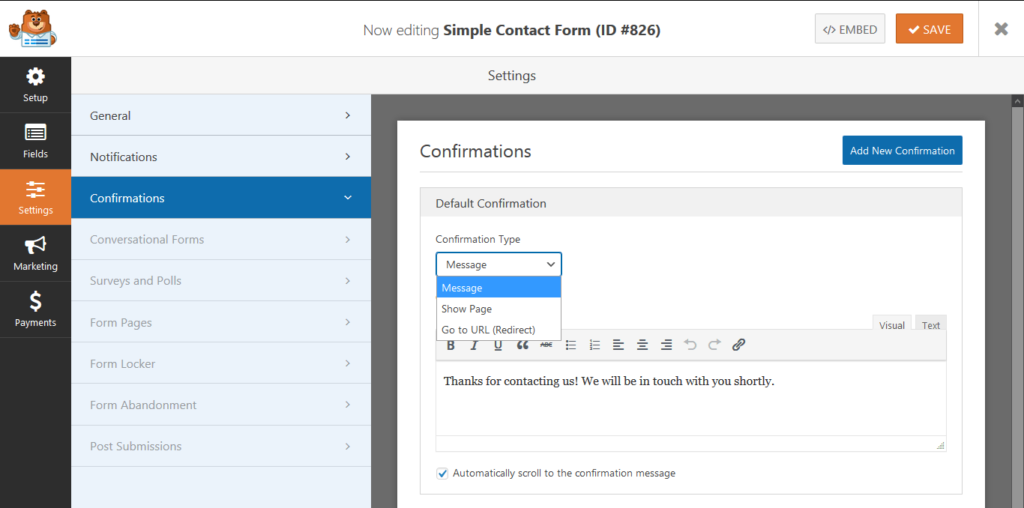Expand the Form Abandonment section
The height and width of the screenshot is (508, 1024).
[x=221, y=405]
